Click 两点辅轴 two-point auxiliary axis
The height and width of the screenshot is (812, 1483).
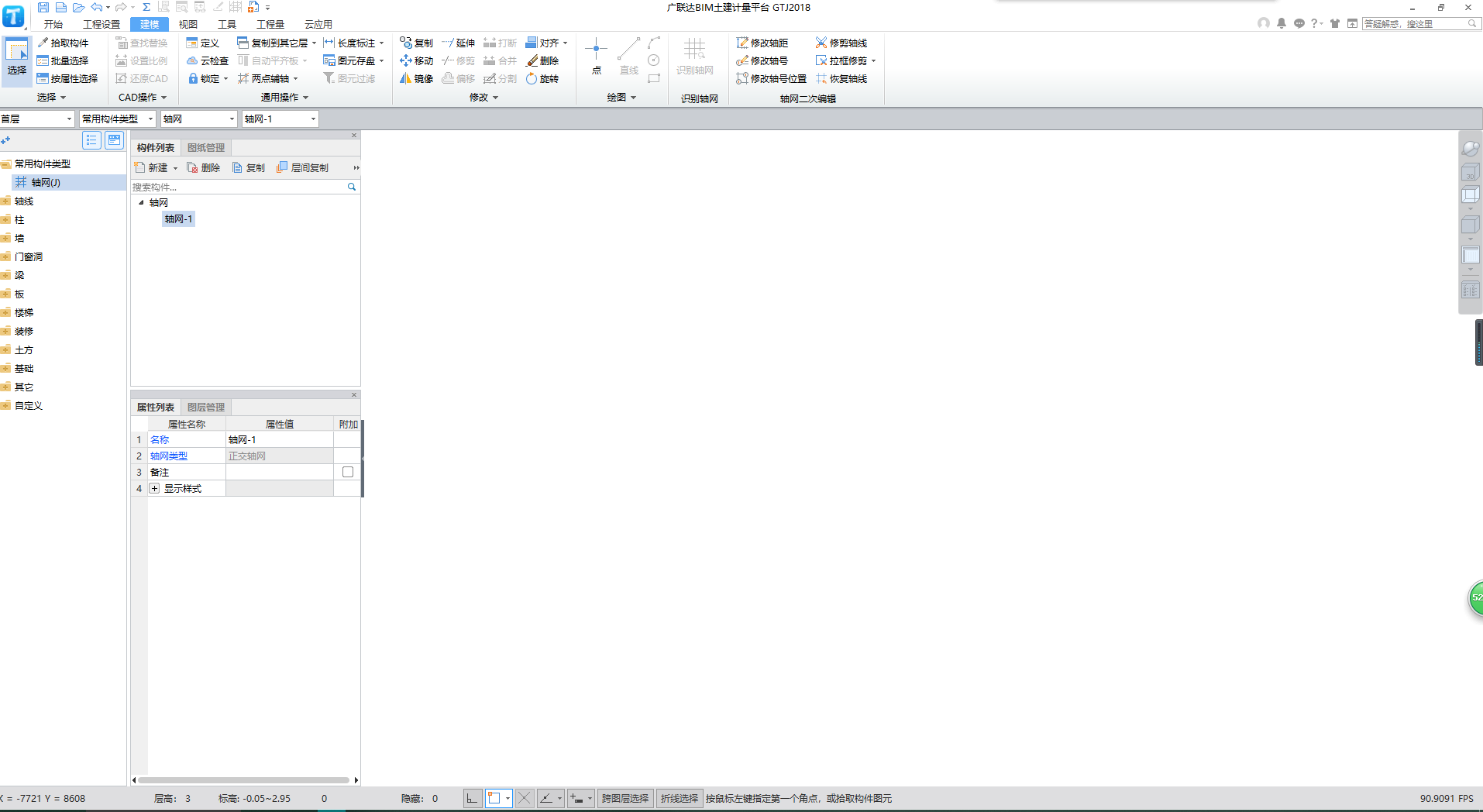pyautogui.click(x=263, y=78)
